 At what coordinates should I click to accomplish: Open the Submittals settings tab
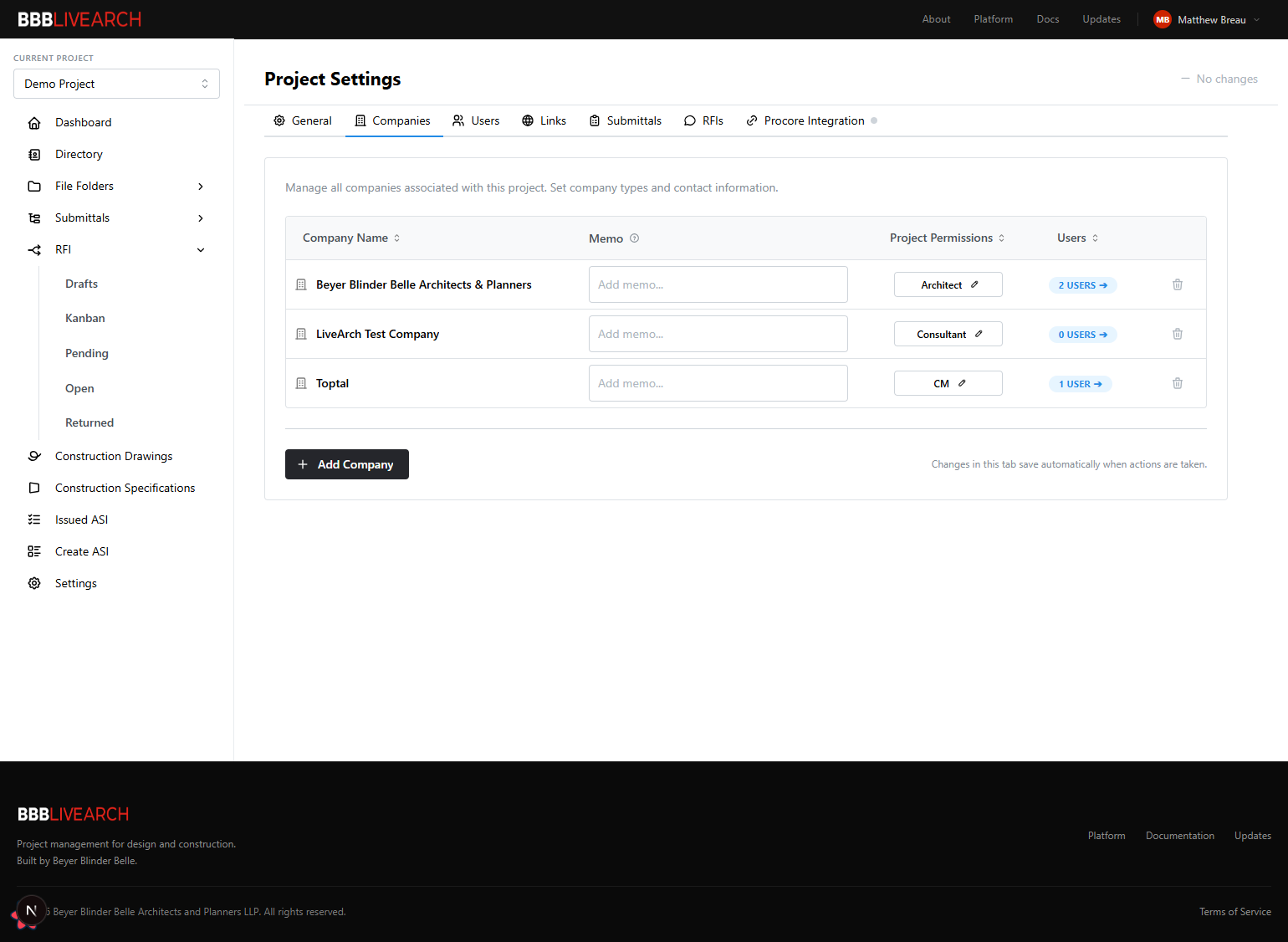[x=625, y=120]
